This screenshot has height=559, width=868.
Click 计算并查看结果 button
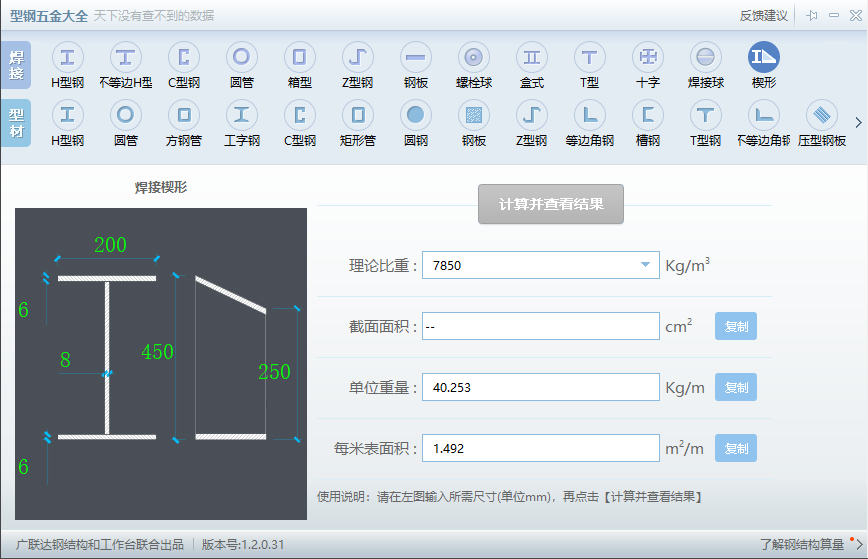551,204
